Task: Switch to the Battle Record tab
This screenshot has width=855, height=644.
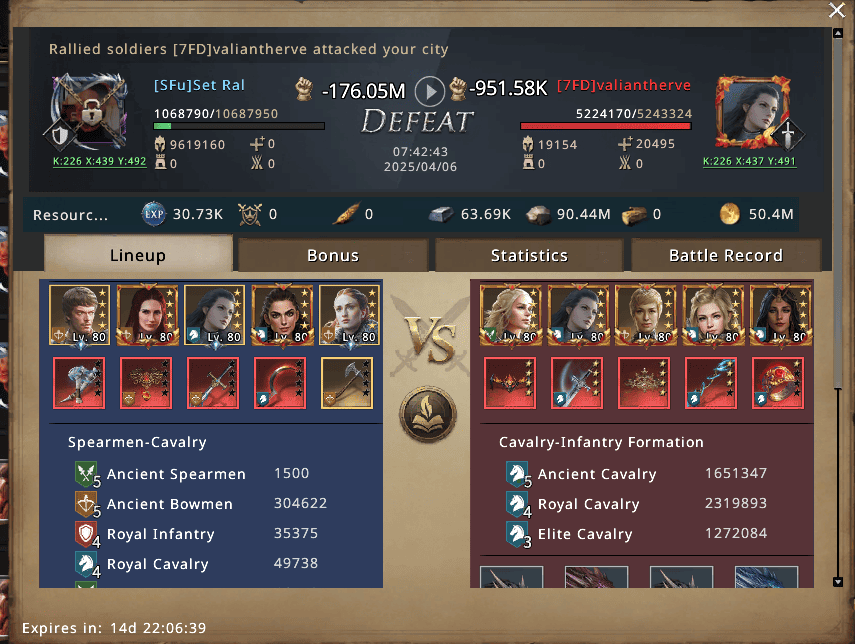Action: coord(726,255)
